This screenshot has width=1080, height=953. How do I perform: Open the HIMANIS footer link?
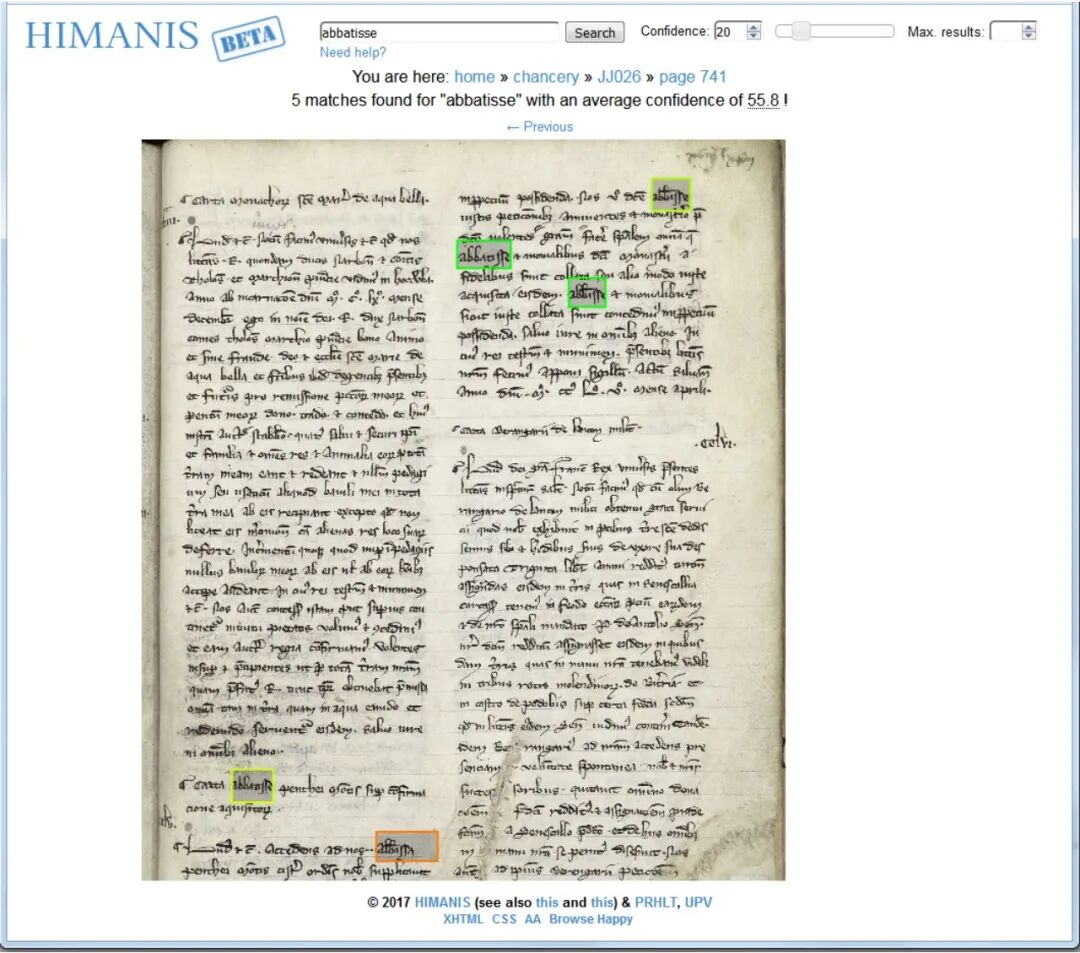click(442, 902)
